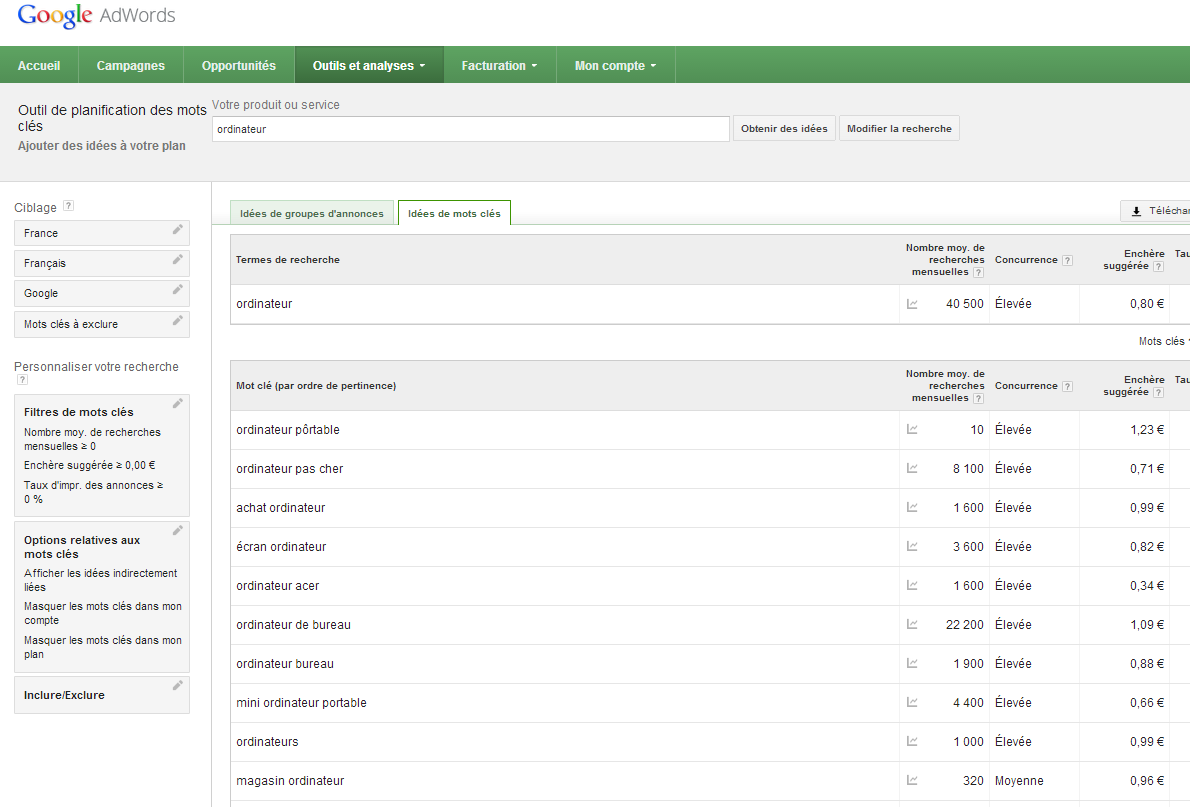
Task: Switch to Idées de groupes d'annonces tab
Action: pyautogui.click(x=312, y=214)
